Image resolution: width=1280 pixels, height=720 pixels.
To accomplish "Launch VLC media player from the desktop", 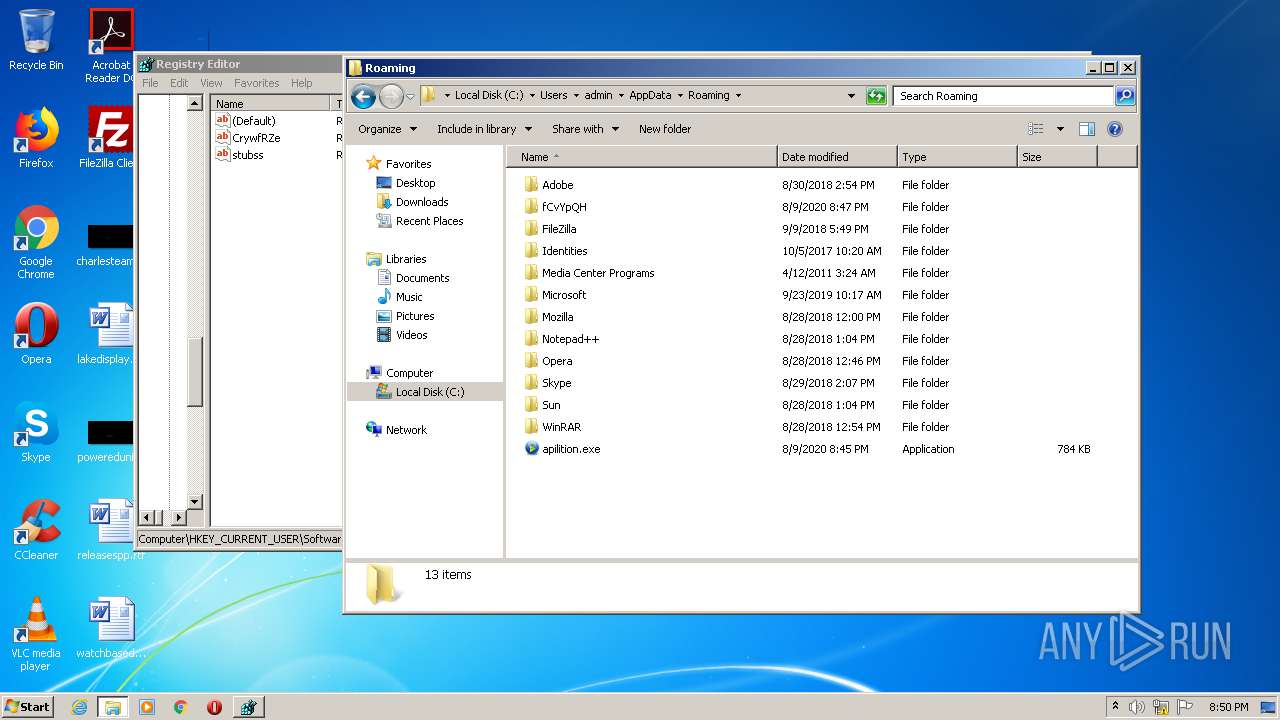I will click(x=36, y=634).
